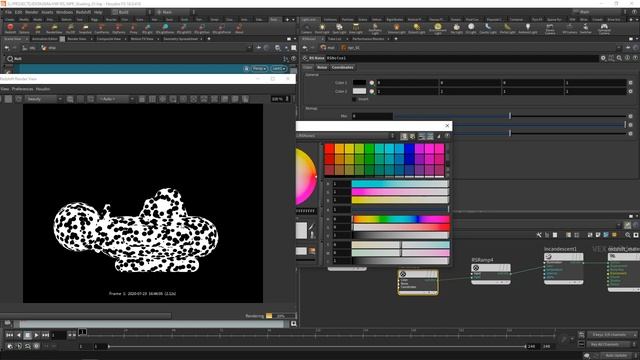
Task: Switch to the Coordinates parameter tab
Action: click(342, 67)
